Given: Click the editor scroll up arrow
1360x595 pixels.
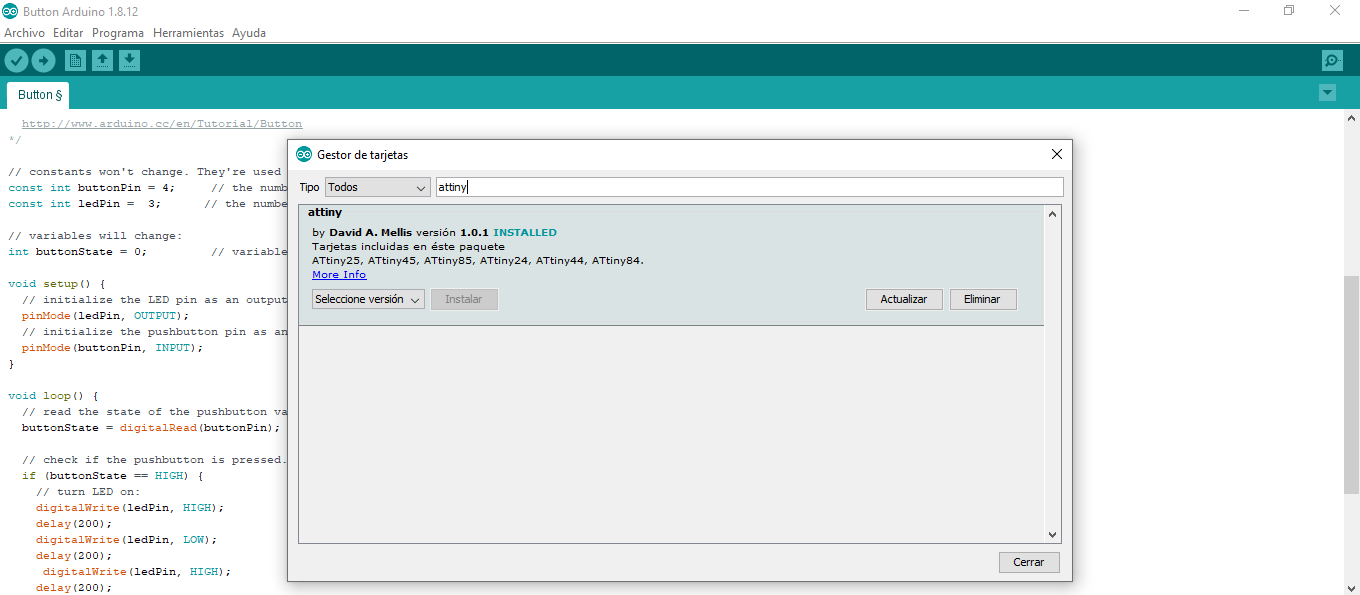Looking at the screenshot, I should 1352,118.
